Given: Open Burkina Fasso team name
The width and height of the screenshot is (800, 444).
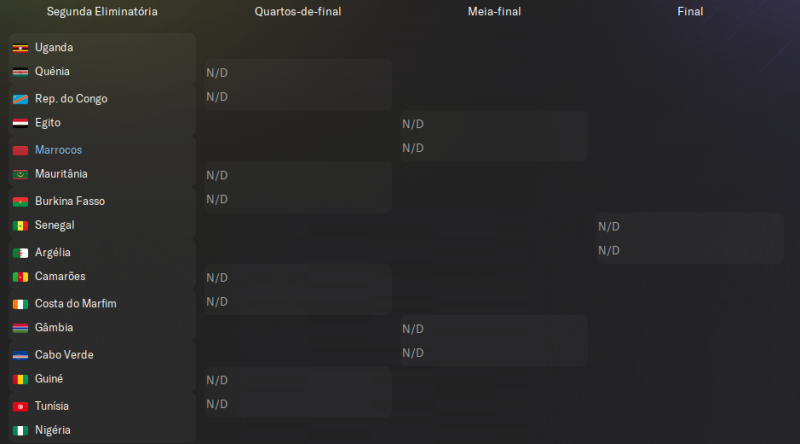Looking at the screenshot, I should 70,201.
